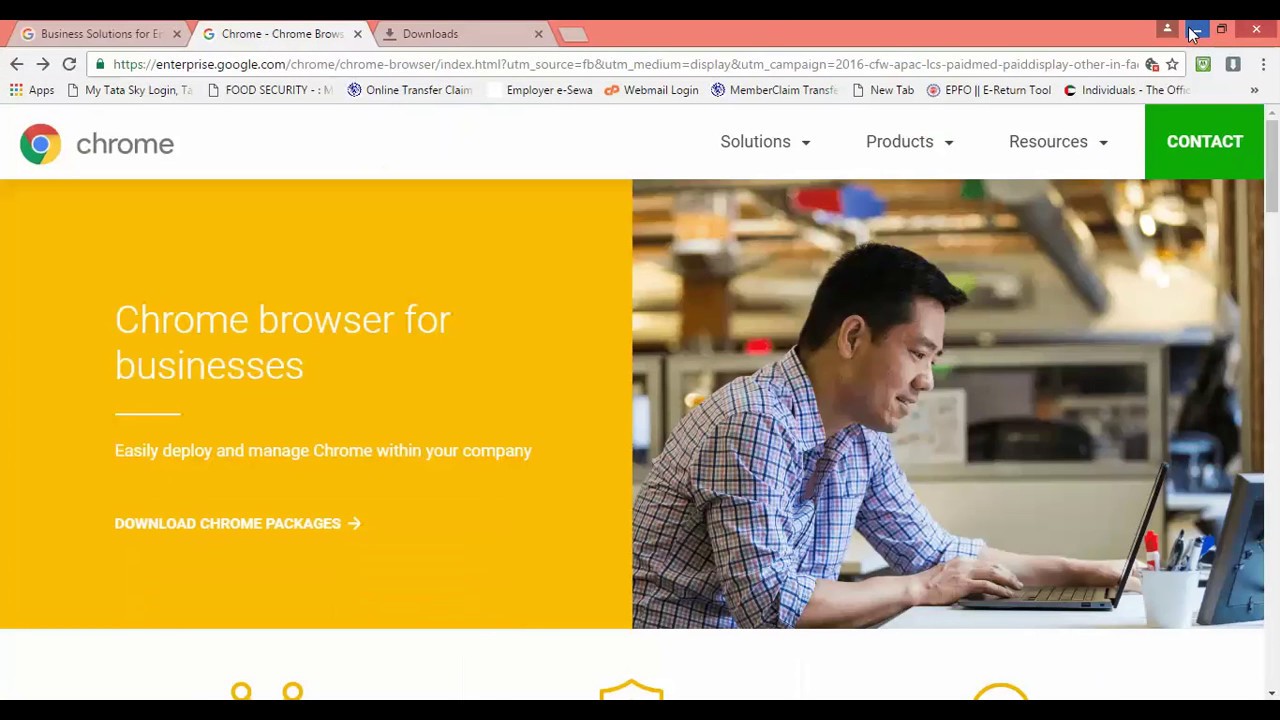1280x720 pixels.
Task: Close the Downloads tab
Action: point(538,34)
